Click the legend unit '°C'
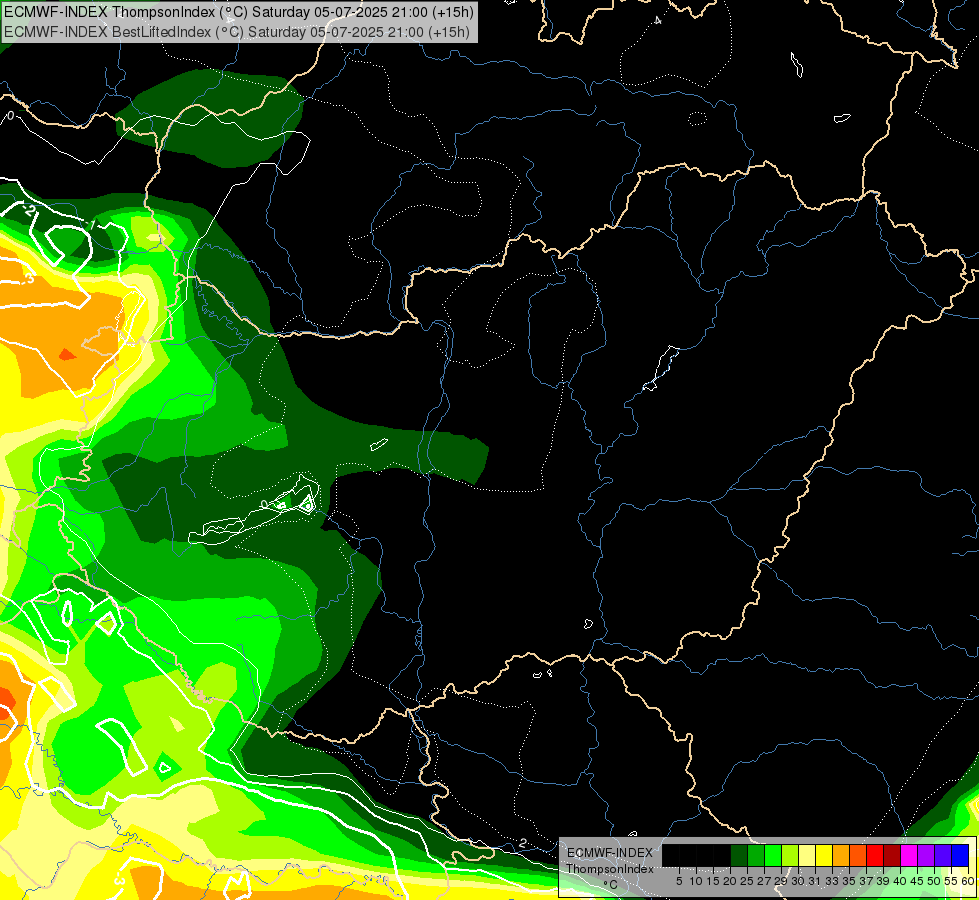The height and width of the screenshot is (900, 979). click(610, 885)
